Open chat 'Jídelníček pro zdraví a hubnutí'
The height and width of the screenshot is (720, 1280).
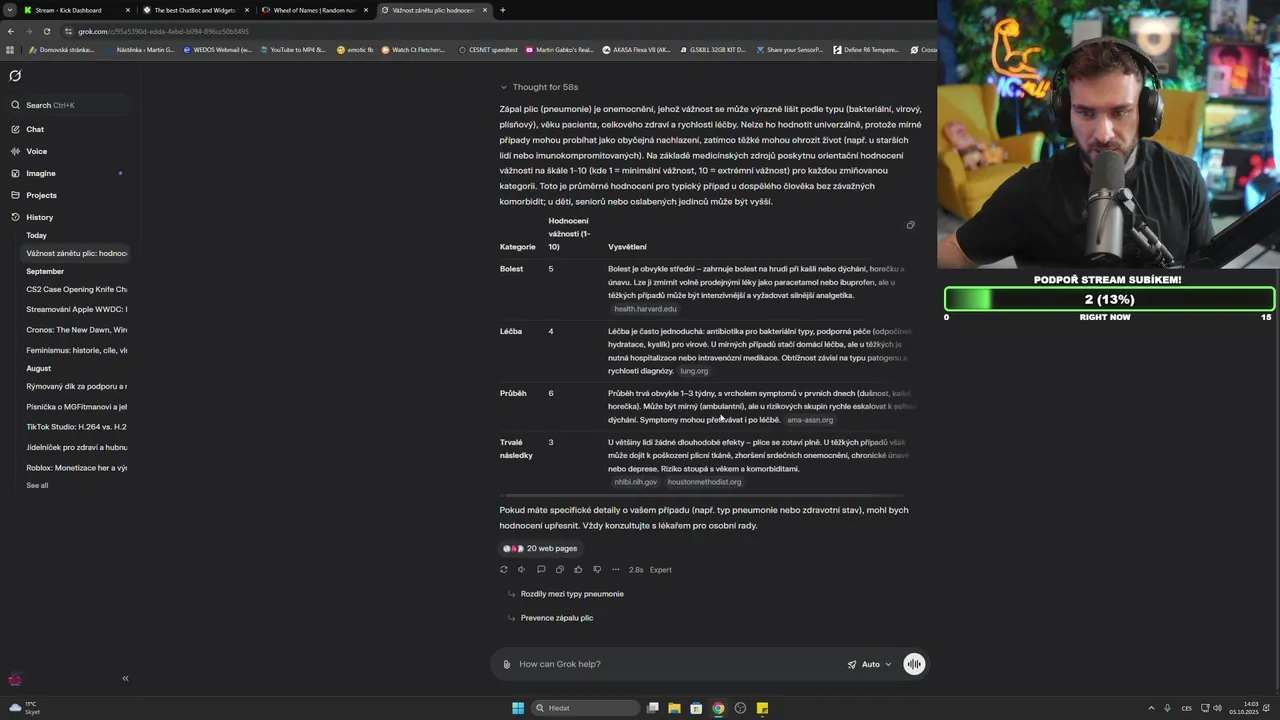click(77, 447)
